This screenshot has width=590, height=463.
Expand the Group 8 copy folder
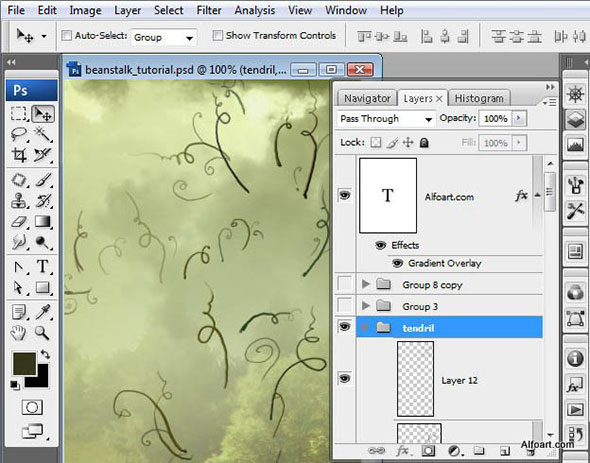pyautogui.click(x=365, y=284)
